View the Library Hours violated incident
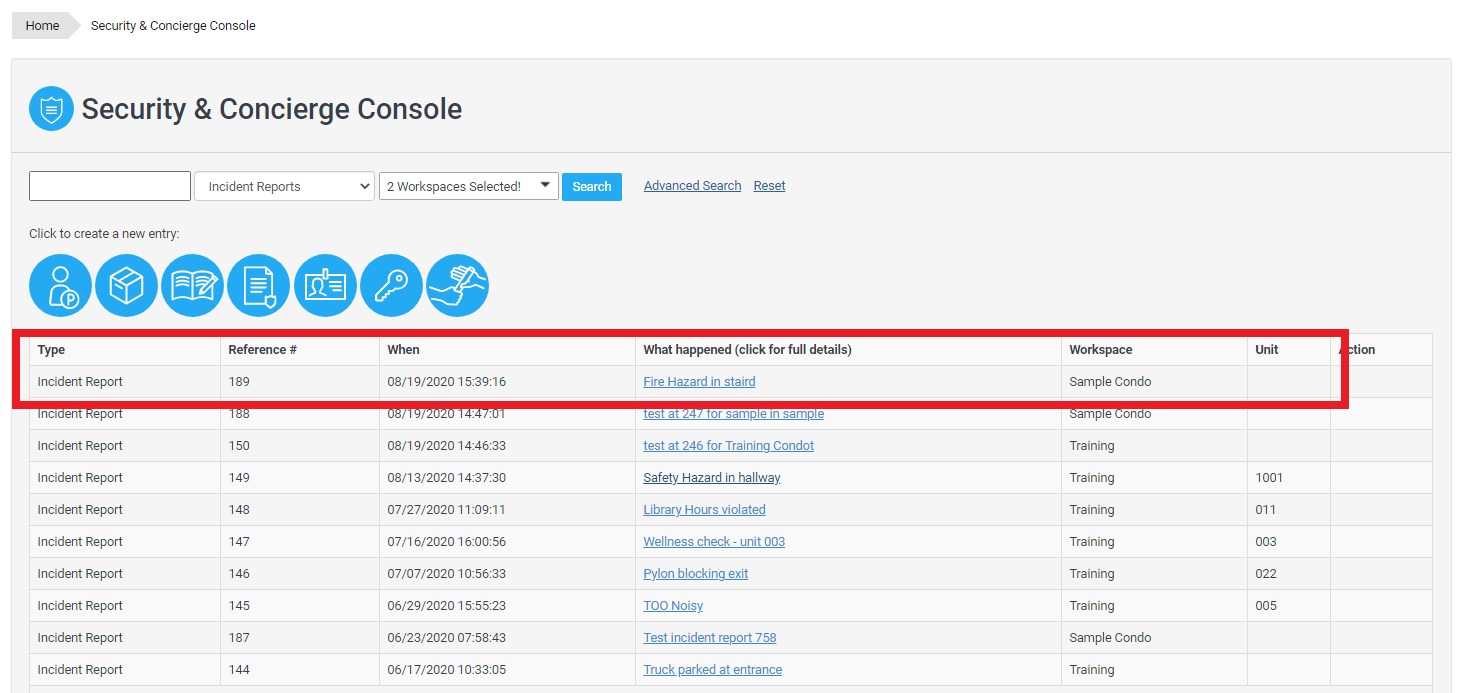The width and height of the screenshot is (1466, 693). 704,510
